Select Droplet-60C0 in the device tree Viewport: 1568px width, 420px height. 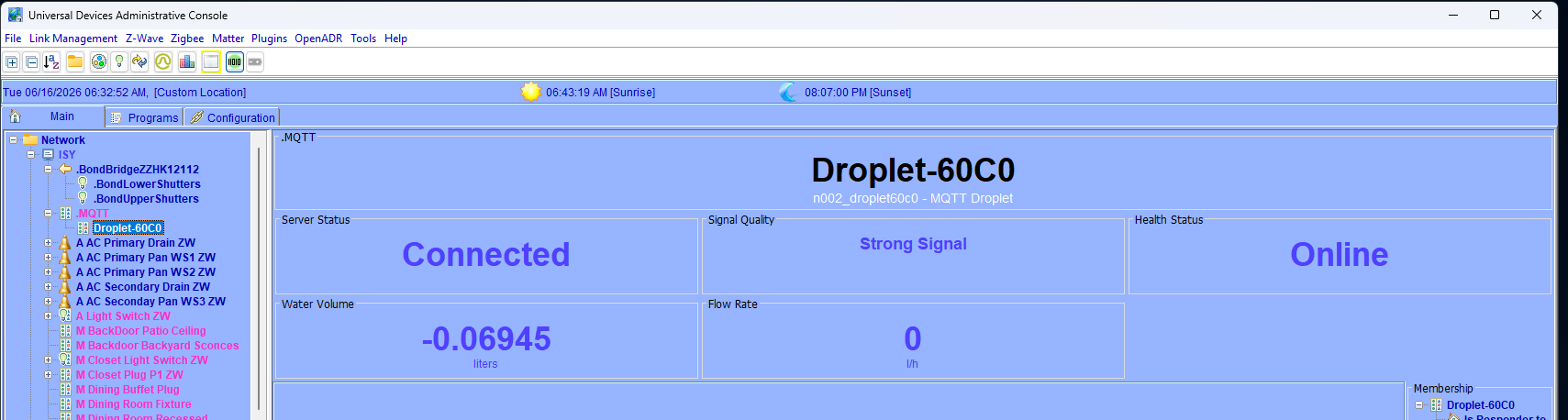click(x=128, y=228)
